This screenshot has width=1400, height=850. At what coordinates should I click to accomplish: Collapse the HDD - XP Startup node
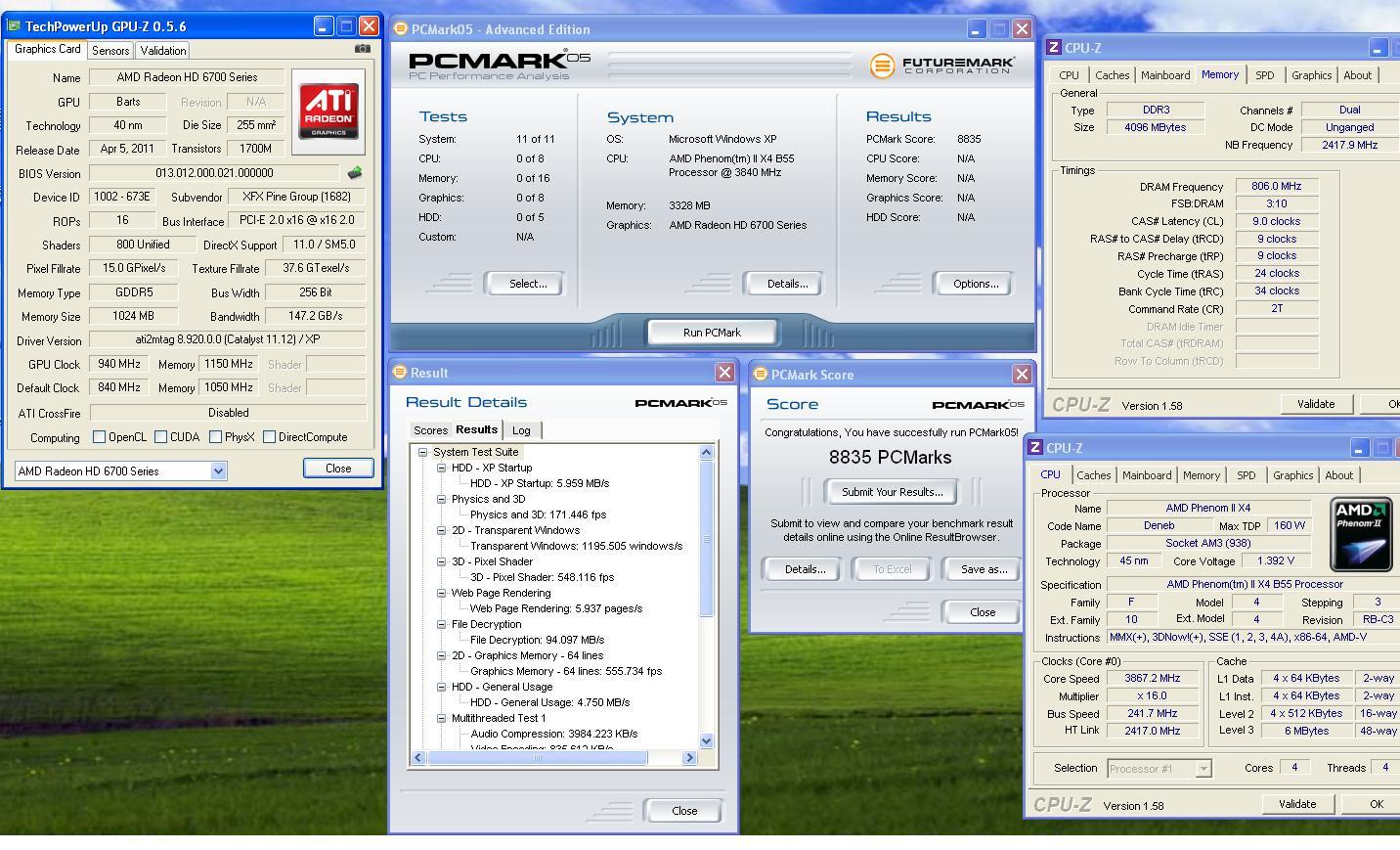pos(442,468)
